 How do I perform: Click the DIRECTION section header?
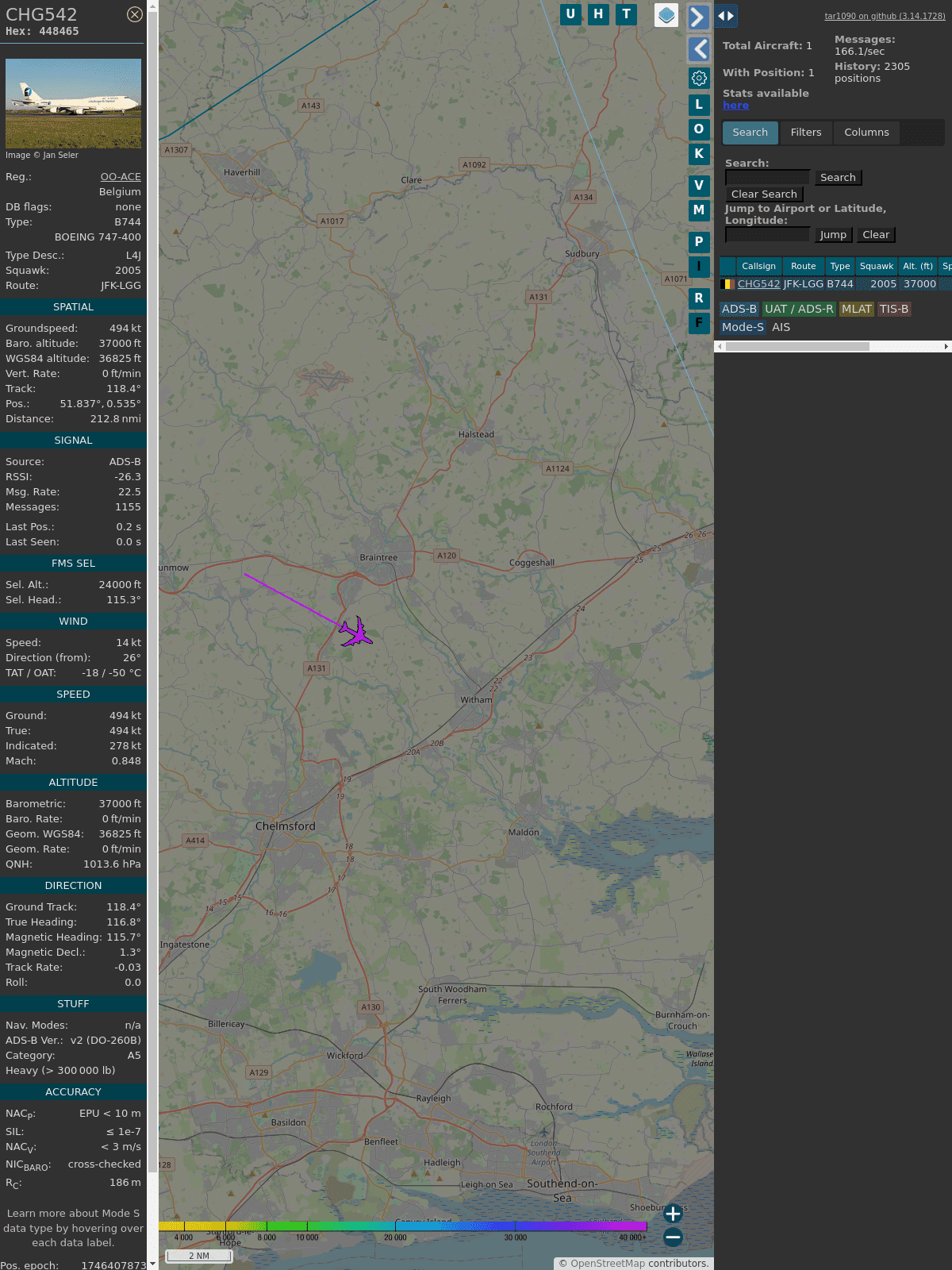[73, 886]
